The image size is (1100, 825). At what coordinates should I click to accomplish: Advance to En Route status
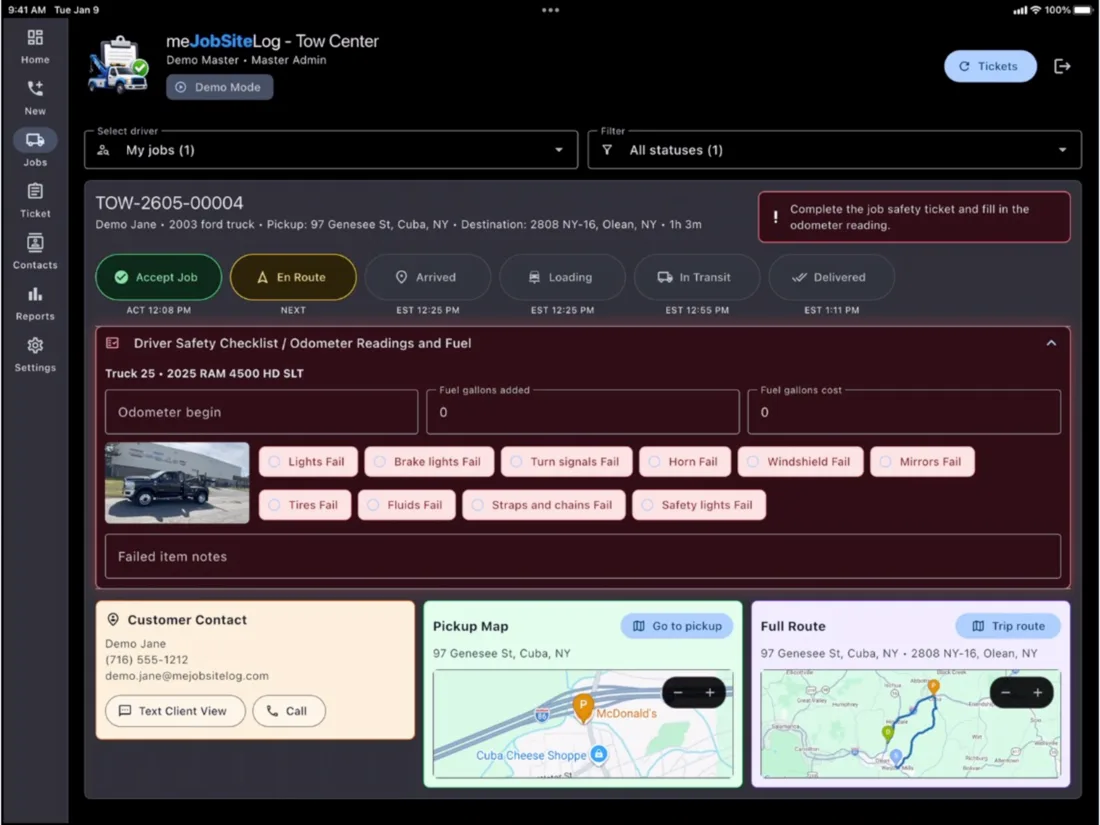pyautogui.click(x=293, y=277)
